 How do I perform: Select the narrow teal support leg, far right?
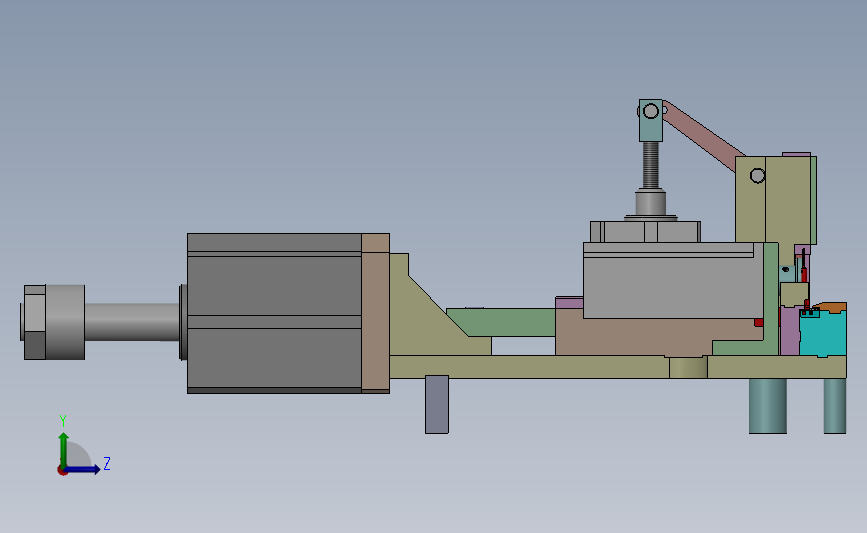(x=835, y=406)
